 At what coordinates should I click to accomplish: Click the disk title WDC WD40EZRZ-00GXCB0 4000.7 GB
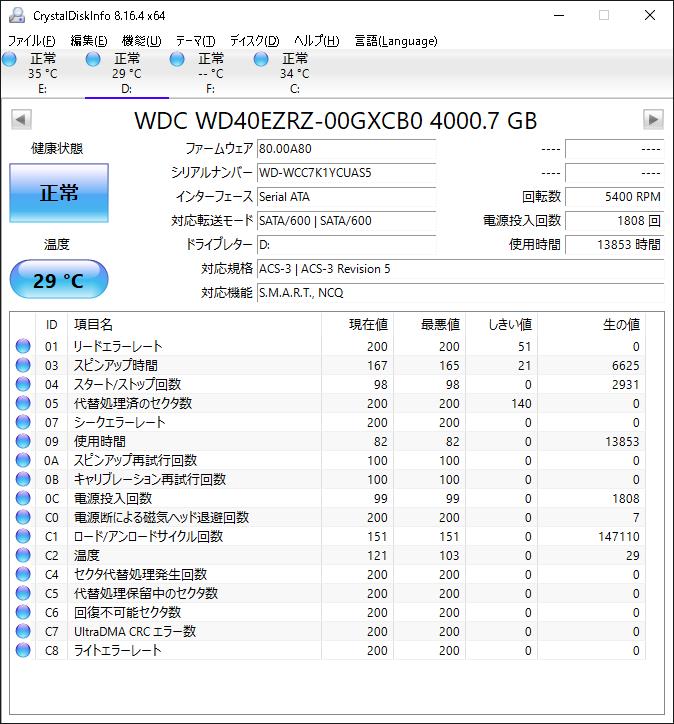(336, 121)
